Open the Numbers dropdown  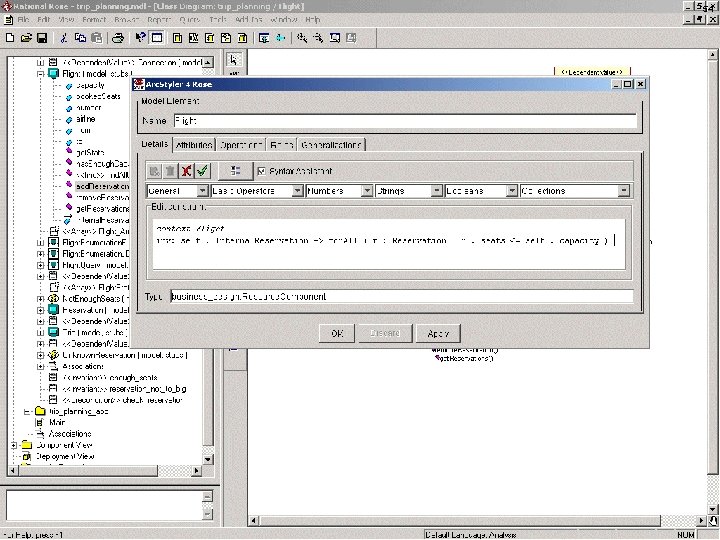coord(366,191)
